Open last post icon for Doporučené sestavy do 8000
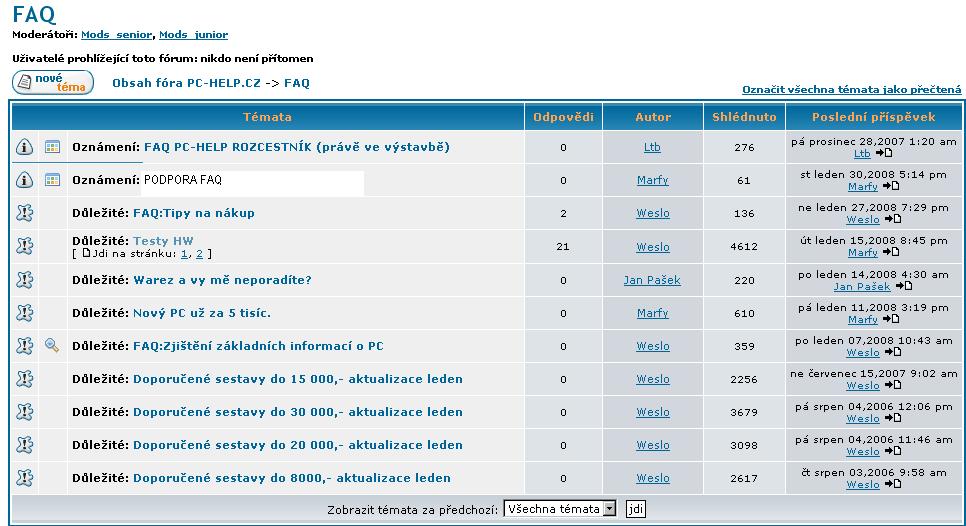The height and width of the screenshot is (526, 966). pos(889,485)
